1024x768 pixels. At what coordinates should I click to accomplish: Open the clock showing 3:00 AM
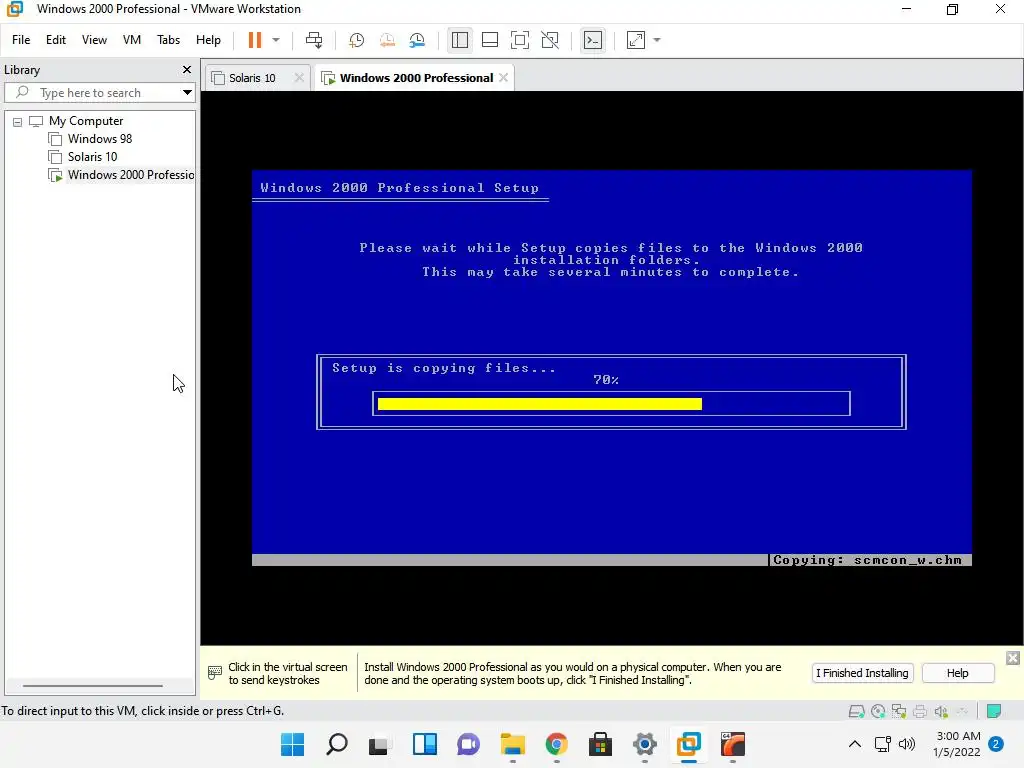[x=957, y=744]
